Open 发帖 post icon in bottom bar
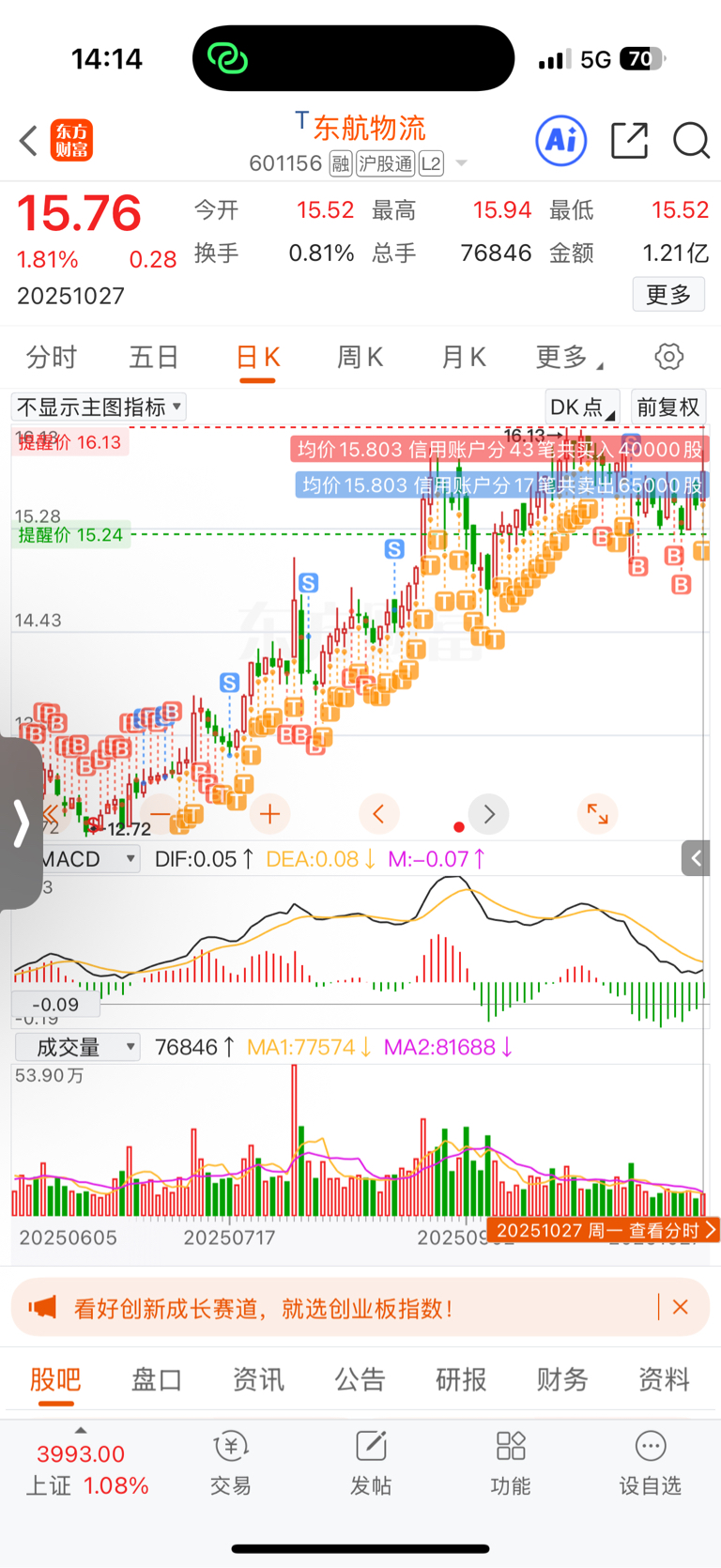 click(371, 1463)
